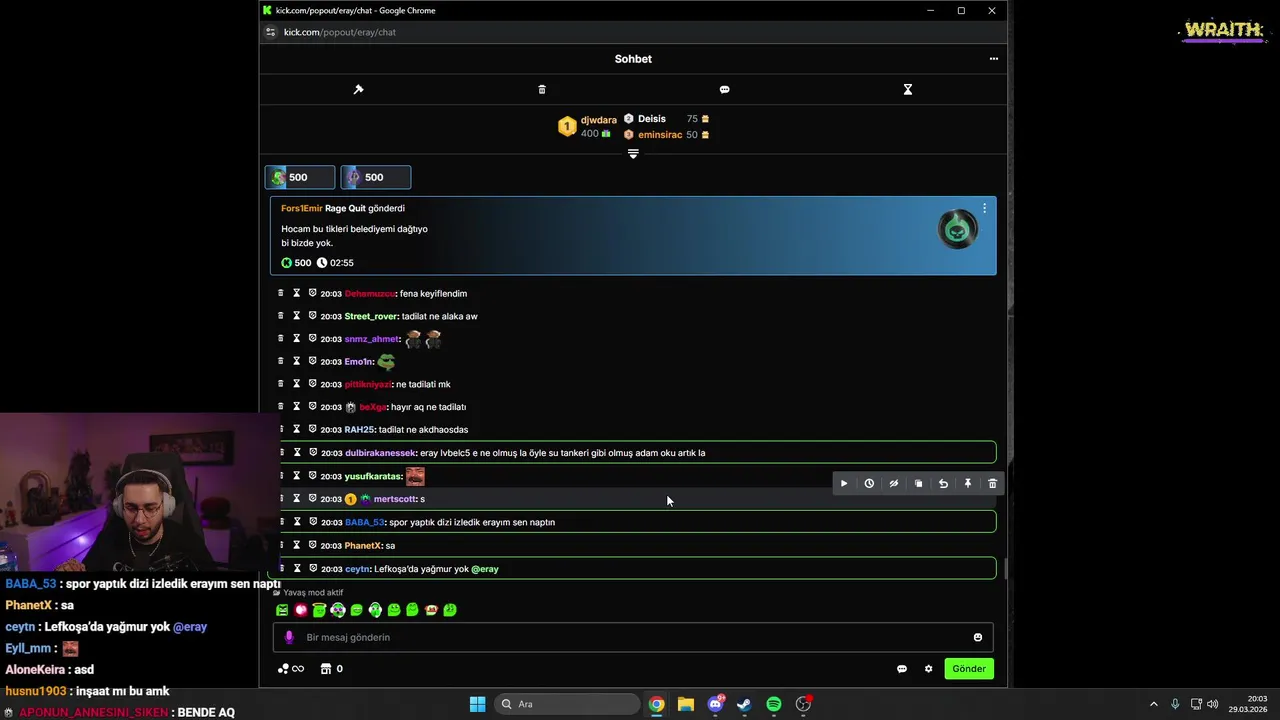
Task: Click the @eray mention in ceytn's message
Action: (x=485, y=569)
